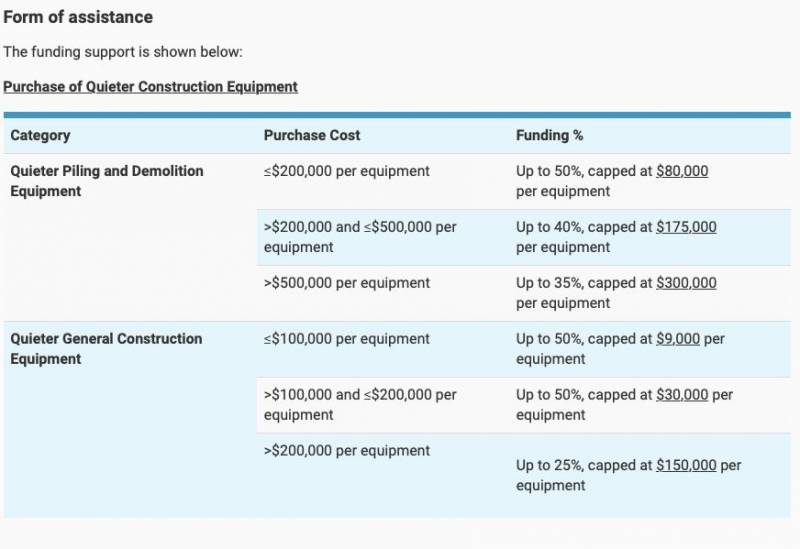Click the $30,000 funding cap link
Viewport: 800px width, 549px height.
[682, 395]
